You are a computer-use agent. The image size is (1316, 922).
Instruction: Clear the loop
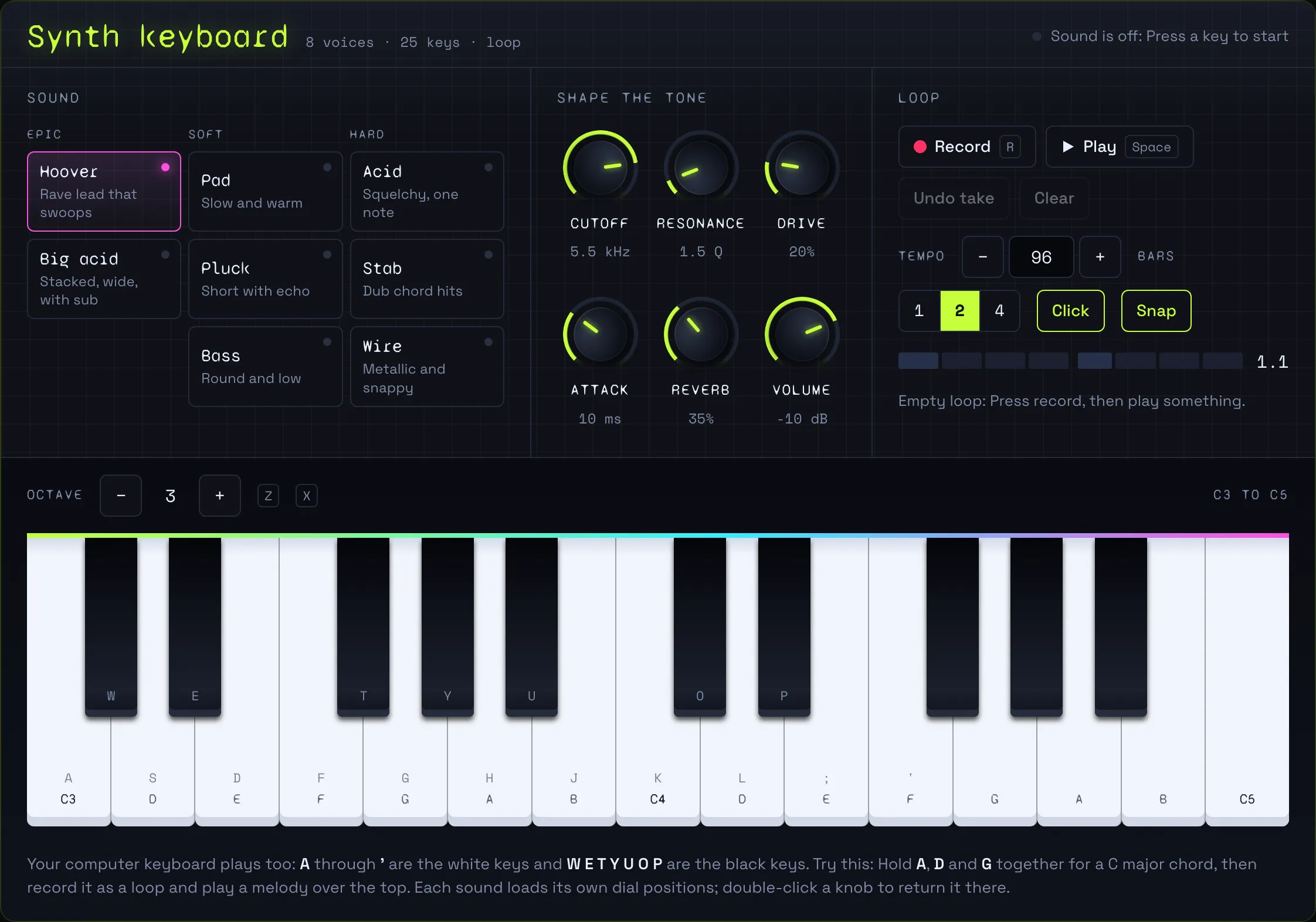pyautogui.click(x=1054, y=198)
